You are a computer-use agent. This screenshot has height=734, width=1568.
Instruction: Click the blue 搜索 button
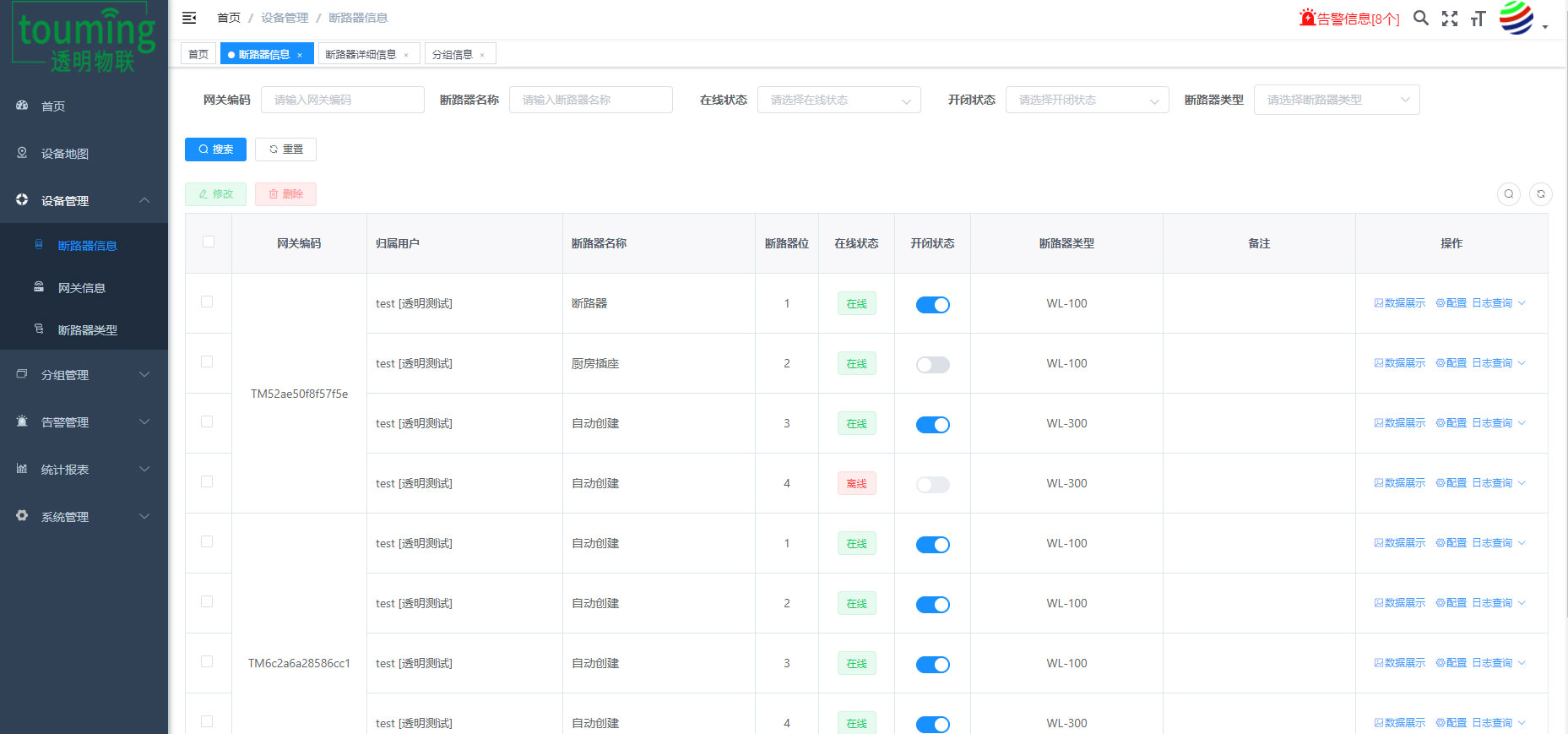(x=215, y=150)
